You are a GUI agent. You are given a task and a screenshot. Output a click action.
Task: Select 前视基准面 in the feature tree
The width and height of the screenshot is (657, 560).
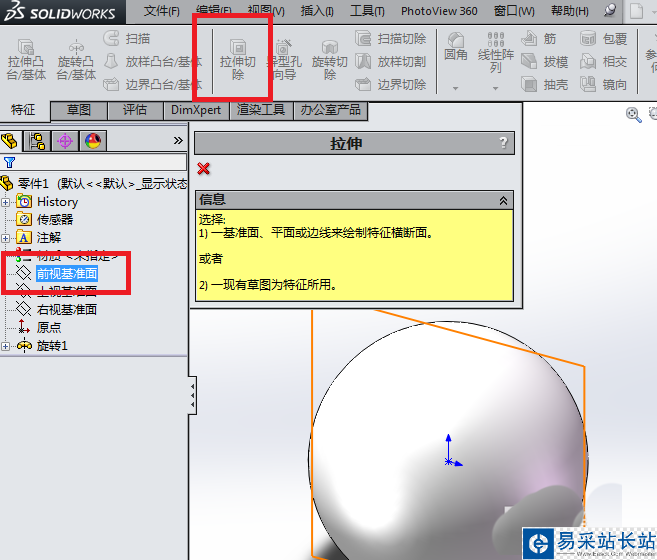[67, 274]
